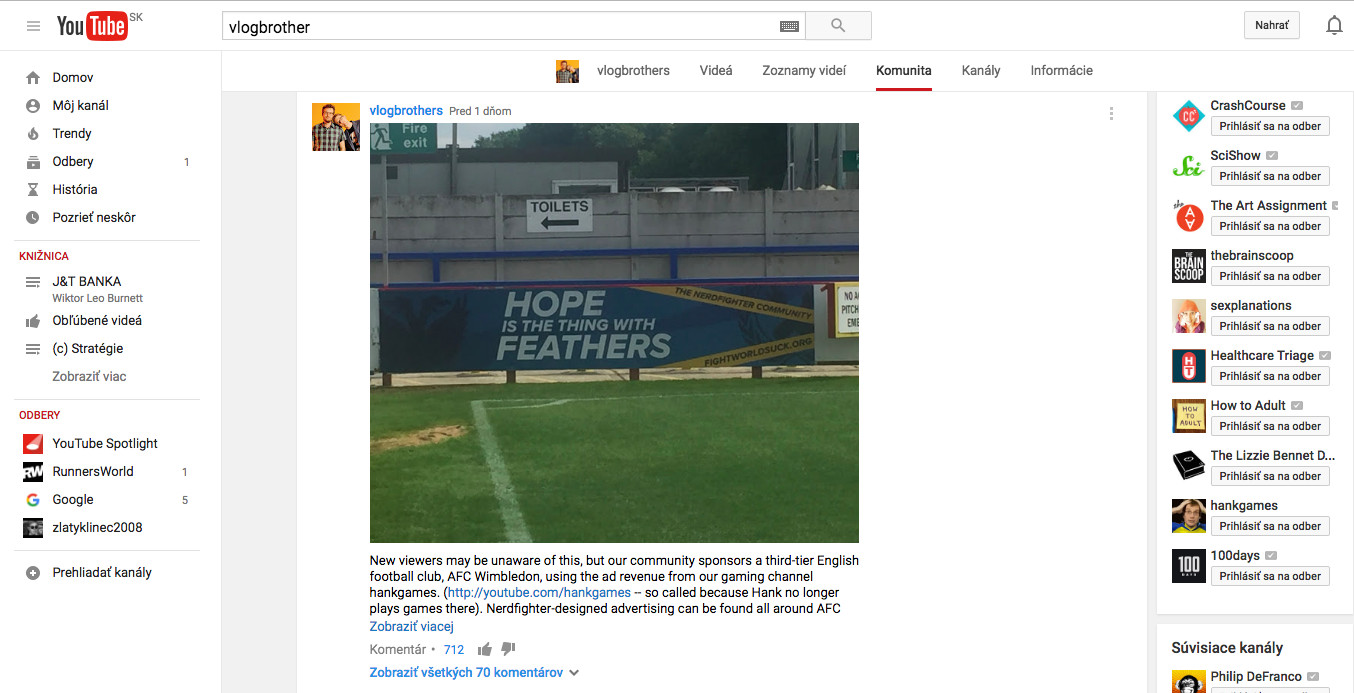Viewport: 1354px width, 693px height.
Task: Dislike the post with thumbs down
Action: 508,649
